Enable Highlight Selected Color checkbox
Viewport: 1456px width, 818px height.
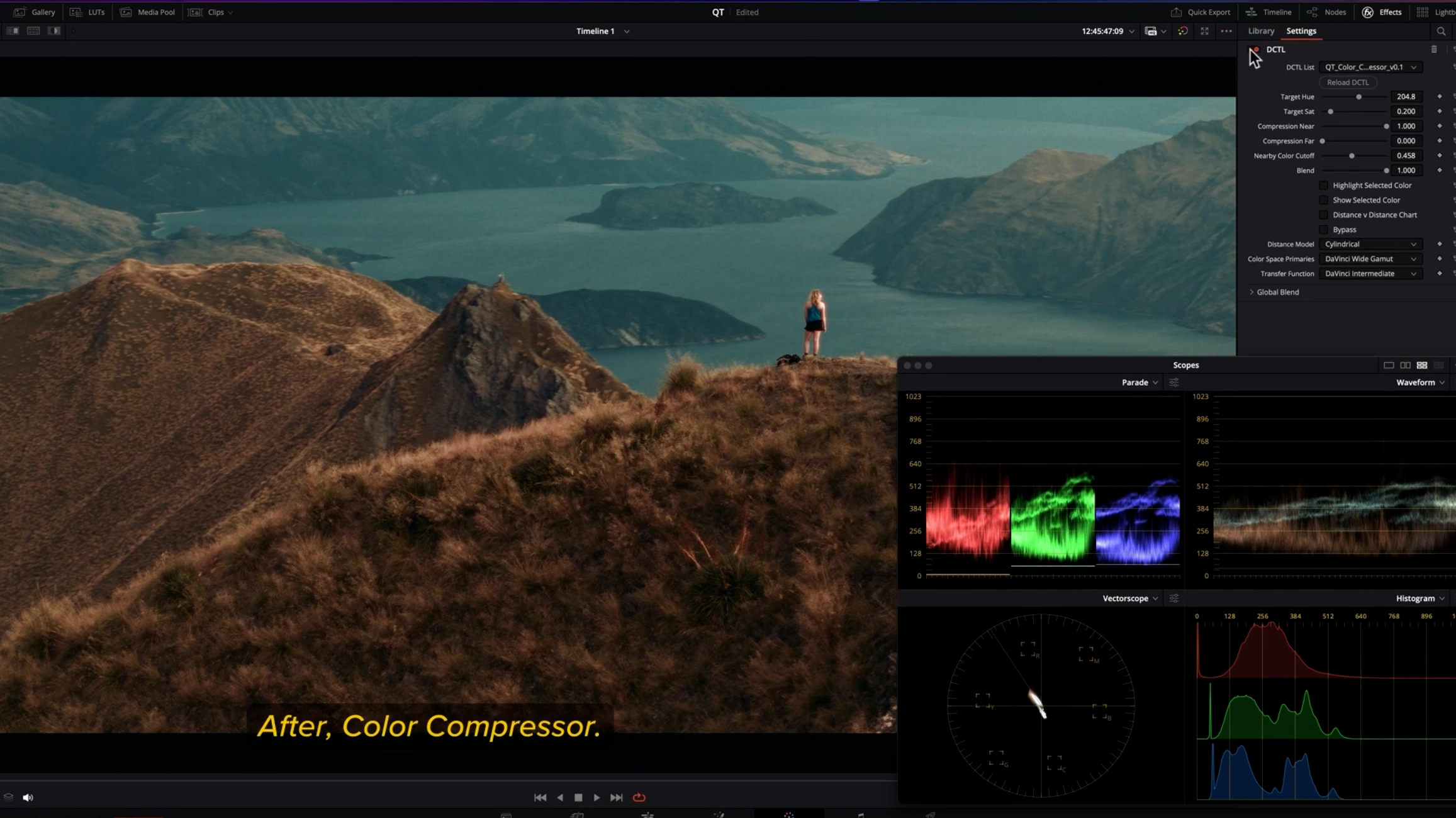pyautogui.click(x=1324, y=185)
